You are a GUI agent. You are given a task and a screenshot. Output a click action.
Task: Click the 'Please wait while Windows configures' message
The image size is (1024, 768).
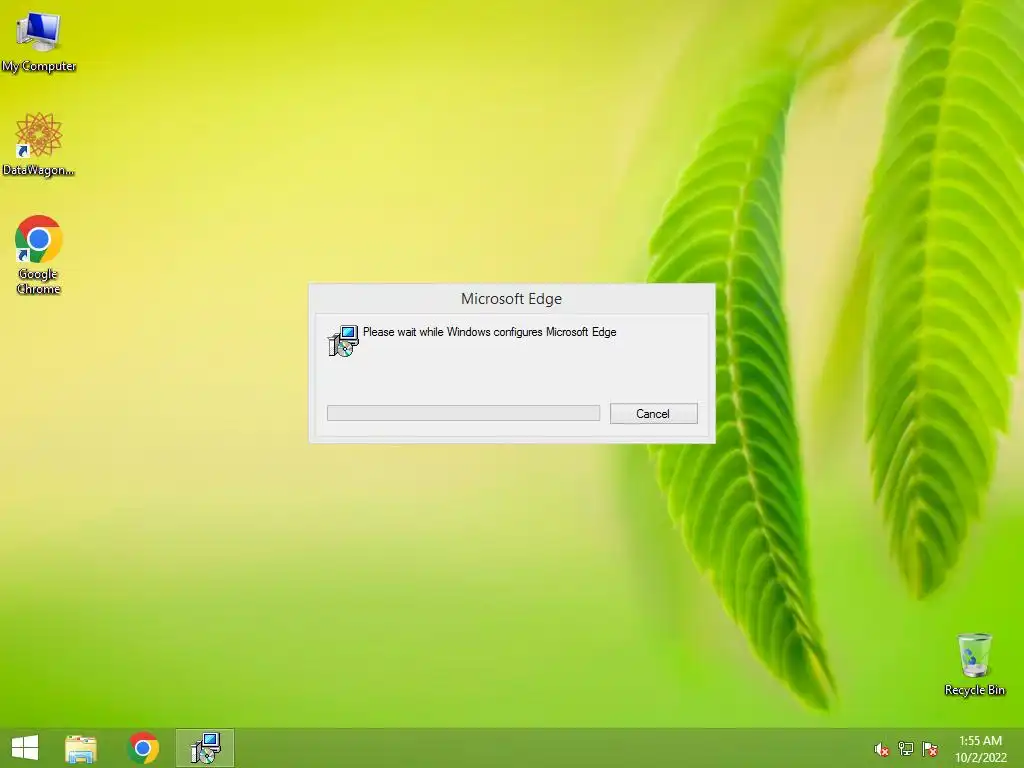tap(489, 332)
